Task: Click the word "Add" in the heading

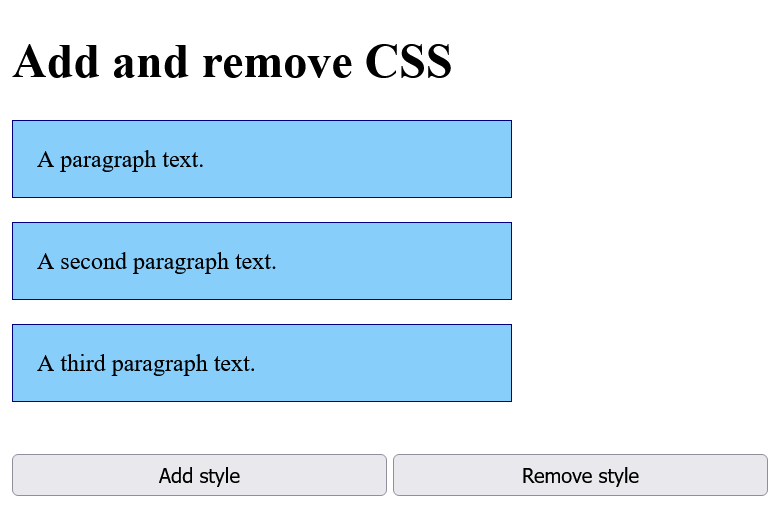Action: click(x=55, y=62)
